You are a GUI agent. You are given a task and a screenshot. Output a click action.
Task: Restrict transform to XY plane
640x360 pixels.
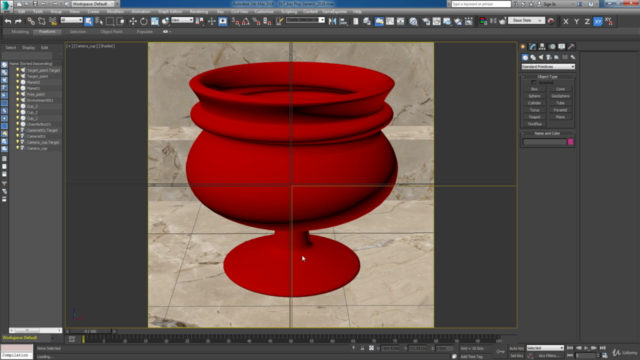coord(598,22)
